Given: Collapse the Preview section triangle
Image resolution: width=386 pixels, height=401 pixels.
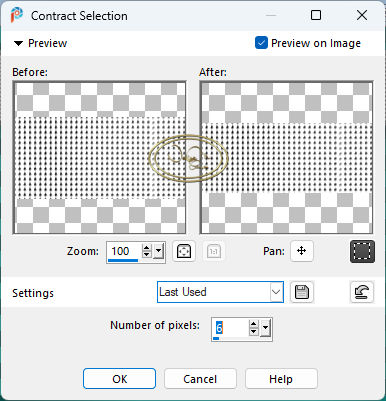Looking at the screenshot, I should (18, 43).
